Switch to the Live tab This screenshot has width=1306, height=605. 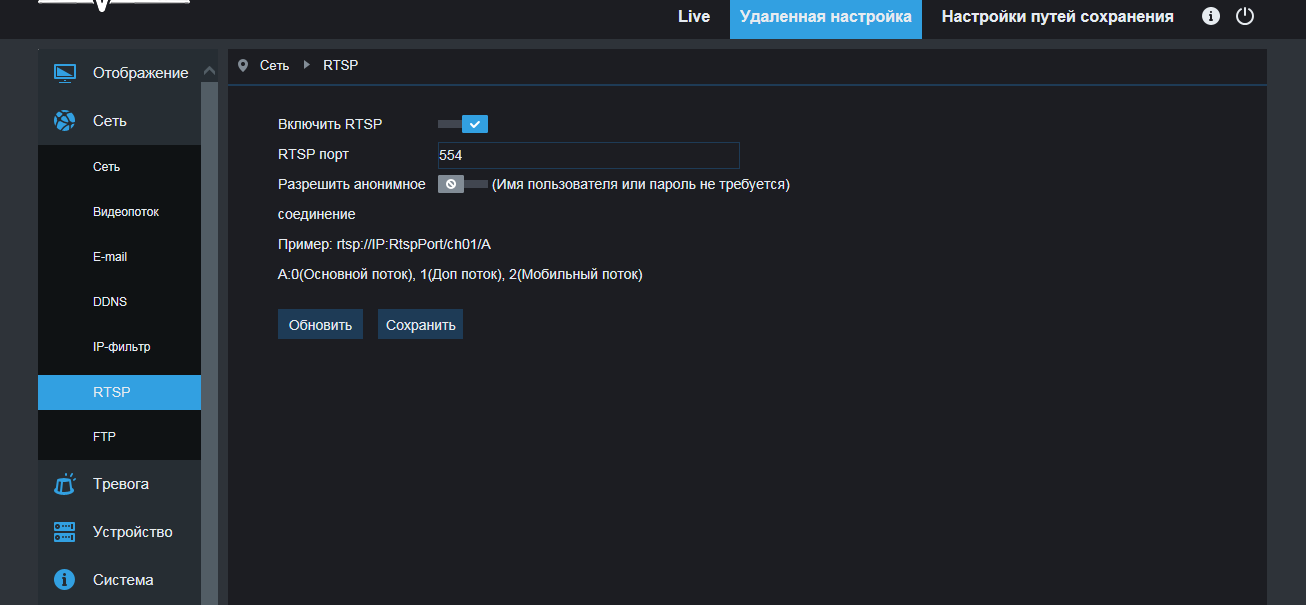click(x=693, y=17)
